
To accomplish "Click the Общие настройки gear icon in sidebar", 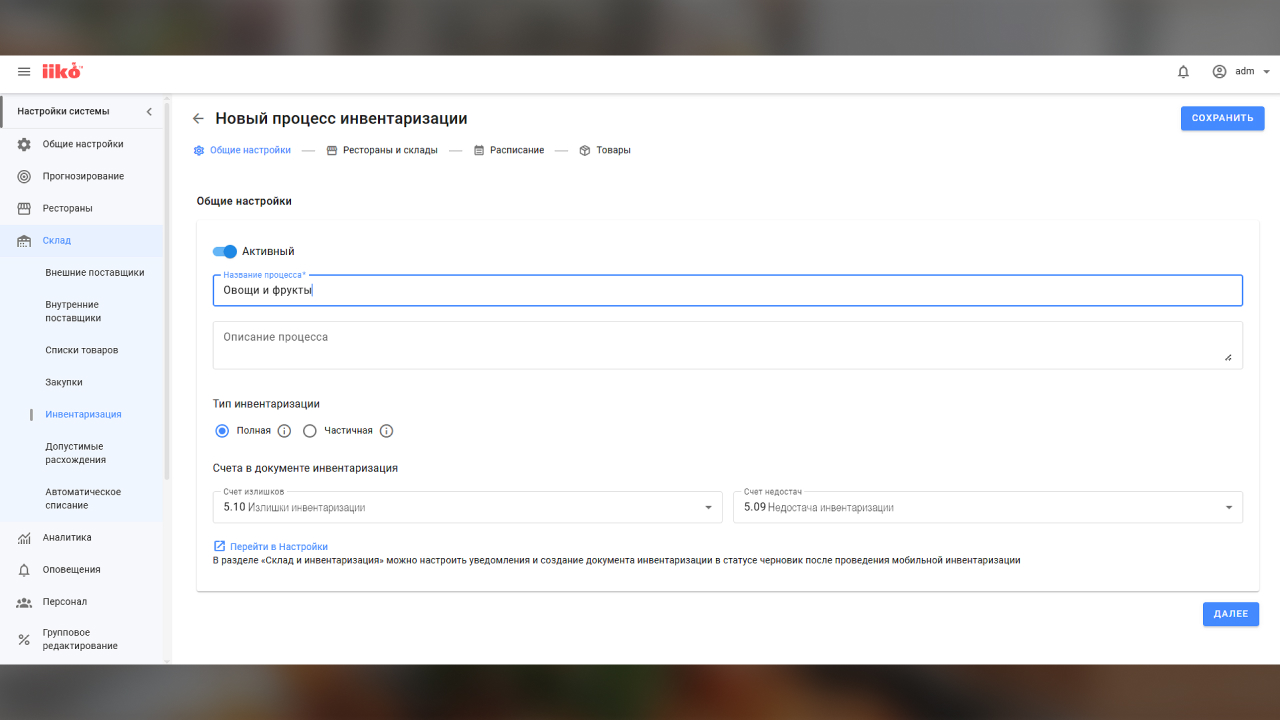I will (24, 144).
